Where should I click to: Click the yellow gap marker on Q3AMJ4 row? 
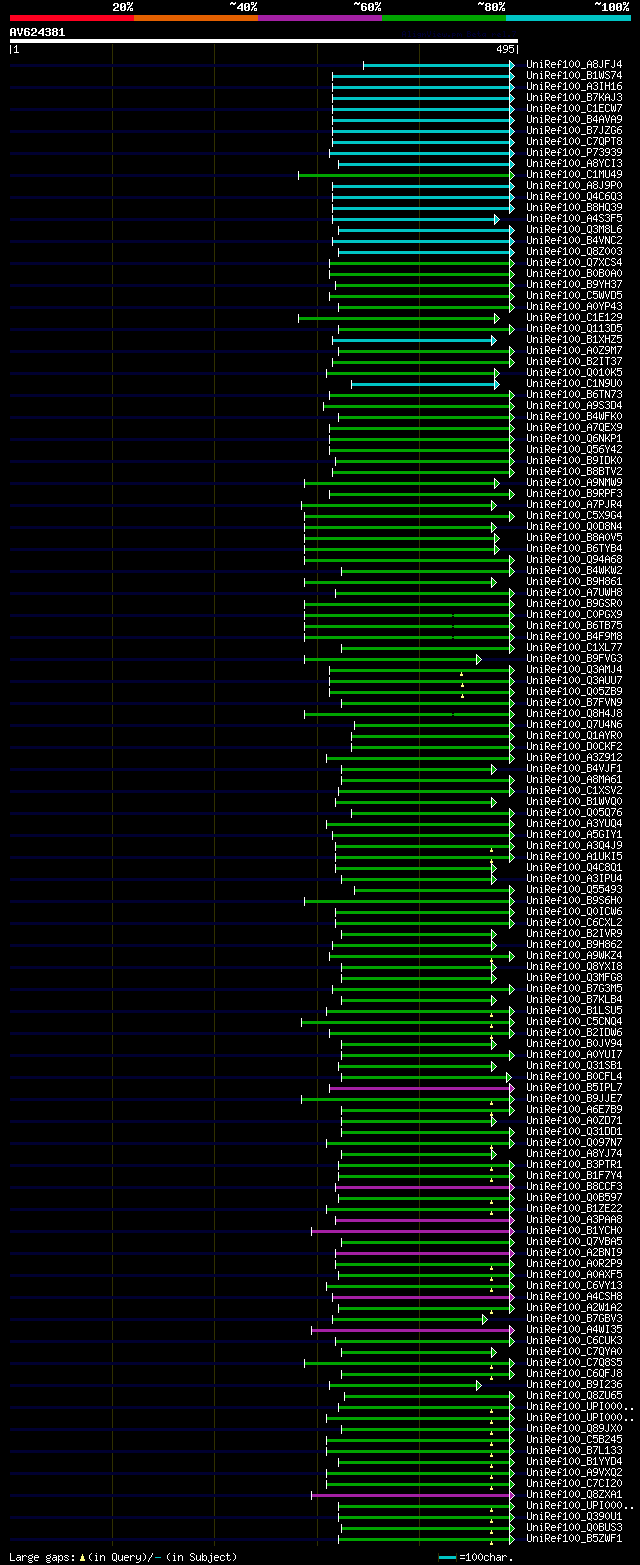462,674
